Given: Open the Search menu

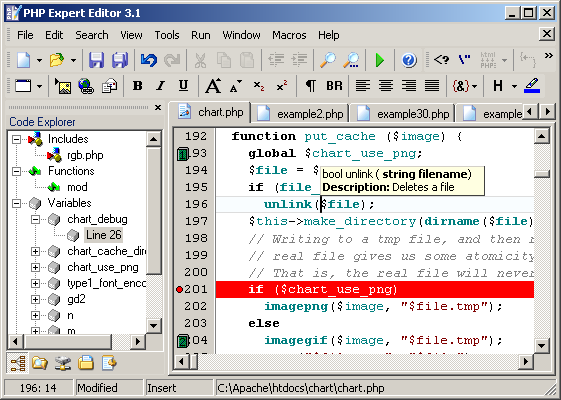Looking at the screenshot, I should pos(92,35).
